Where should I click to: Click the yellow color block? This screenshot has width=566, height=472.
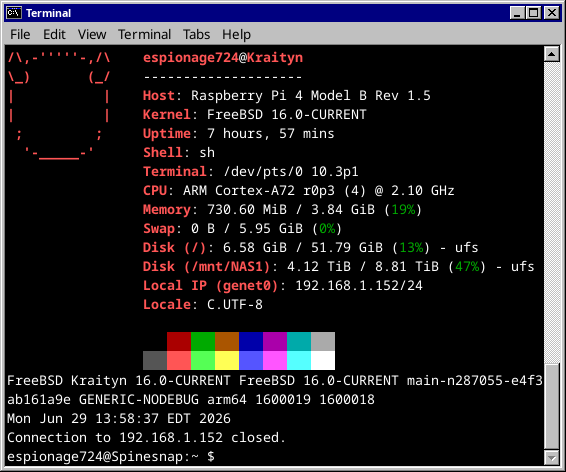point(227,360)
